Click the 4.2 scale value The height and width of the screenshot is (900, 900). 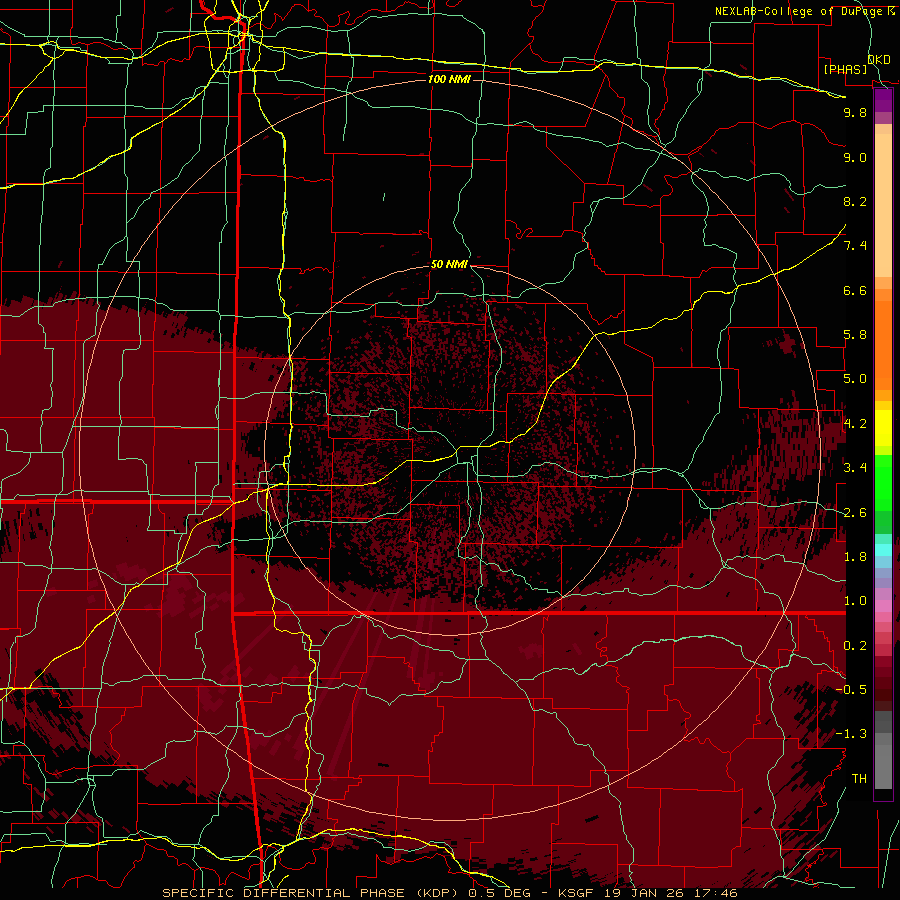coord(855,424)
